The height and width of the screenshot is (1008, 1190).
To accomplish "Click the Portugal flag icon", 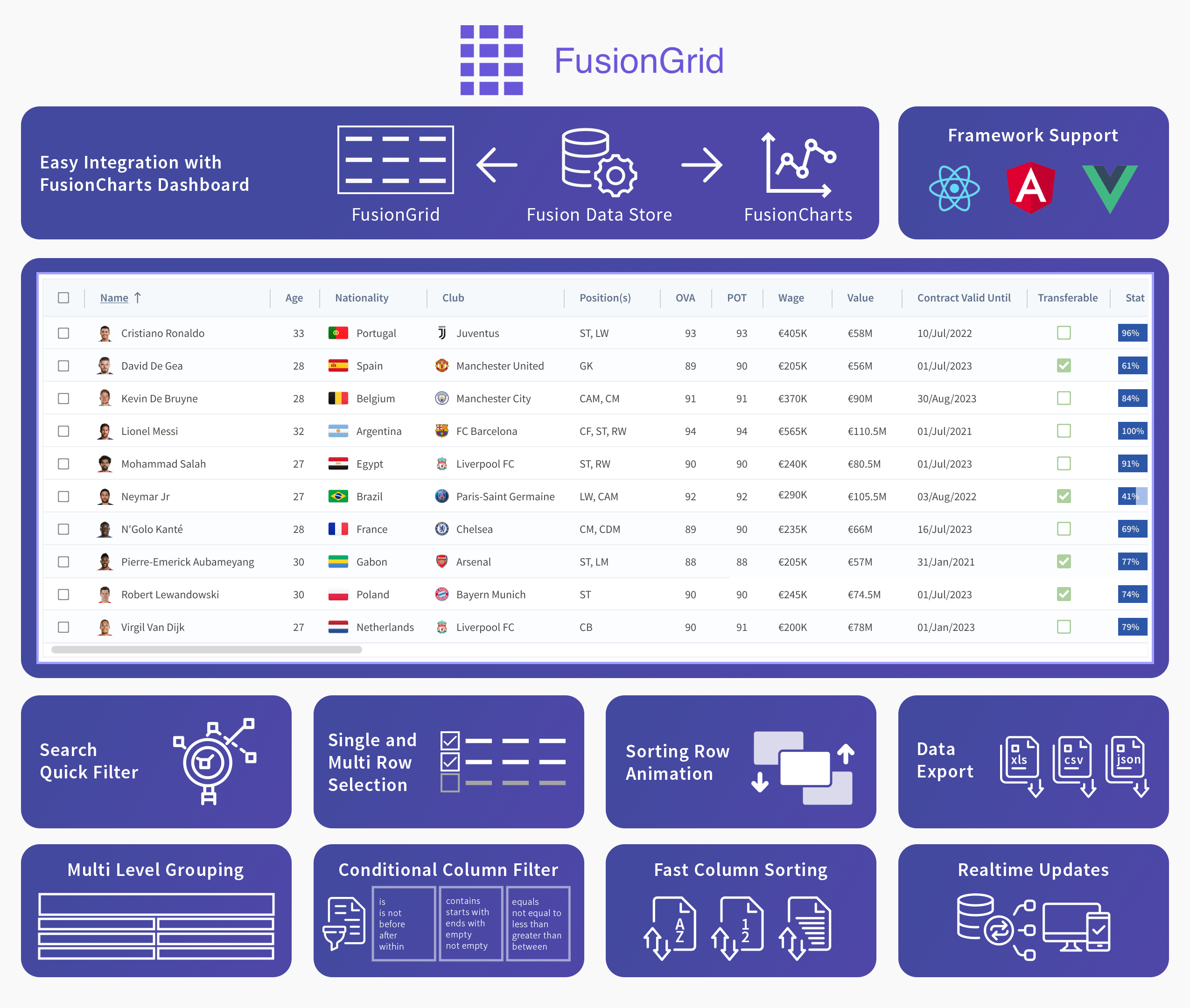I will pyautogui.click(x=338, y=333).
